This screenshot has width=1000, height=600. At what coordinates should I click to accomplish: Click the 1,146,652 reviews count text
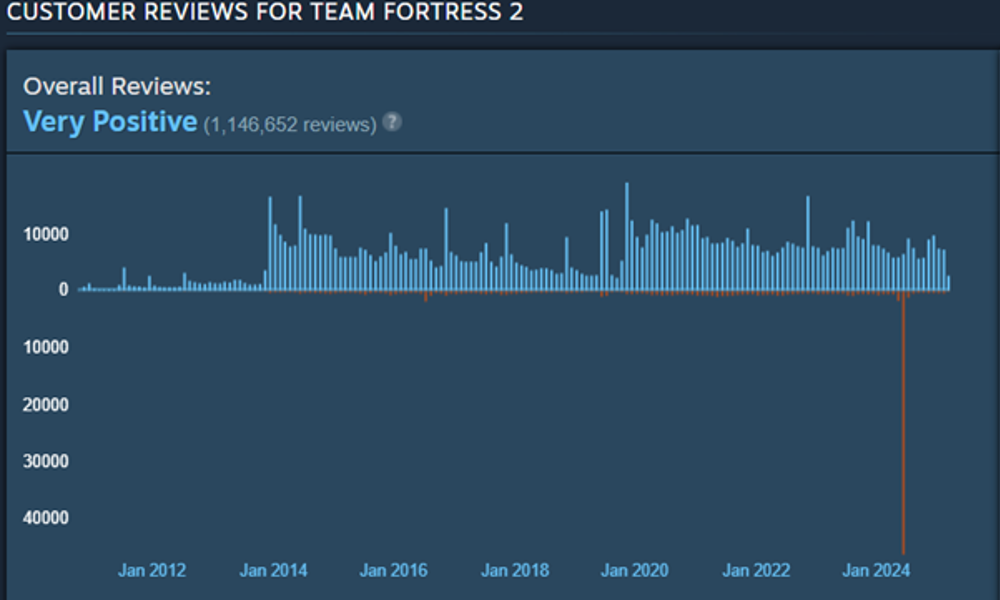coord(290,125)
